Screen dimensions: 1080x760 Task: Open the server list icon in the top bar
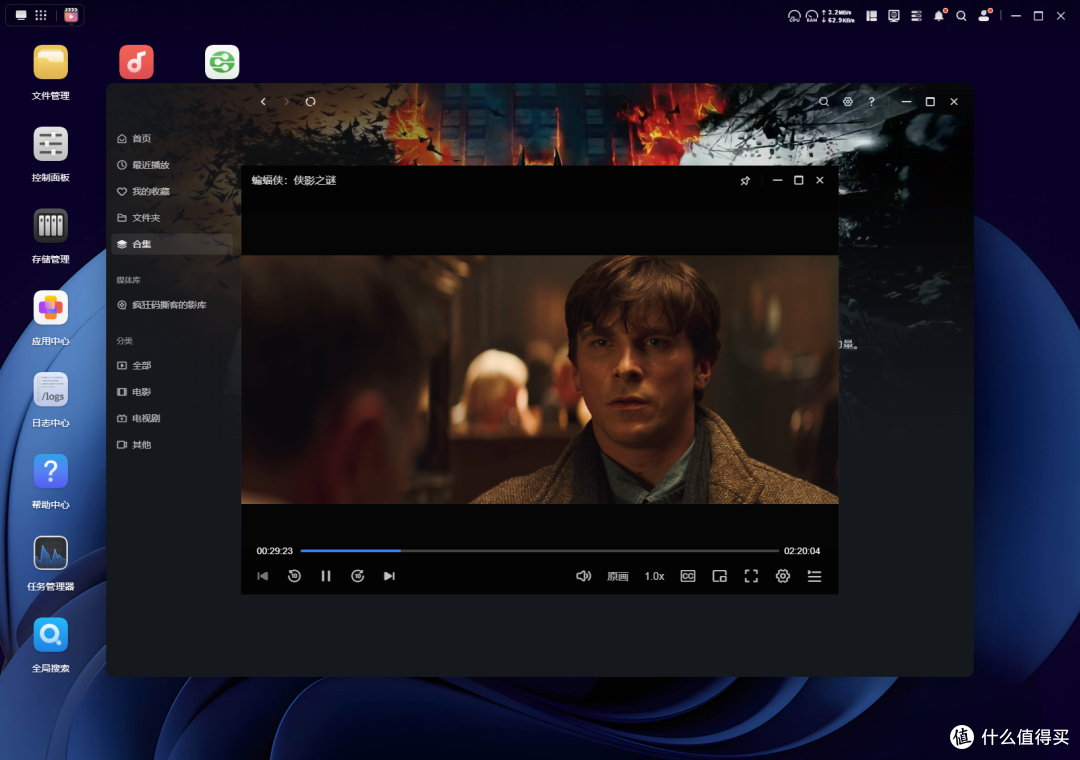click(x=916, y=15)
